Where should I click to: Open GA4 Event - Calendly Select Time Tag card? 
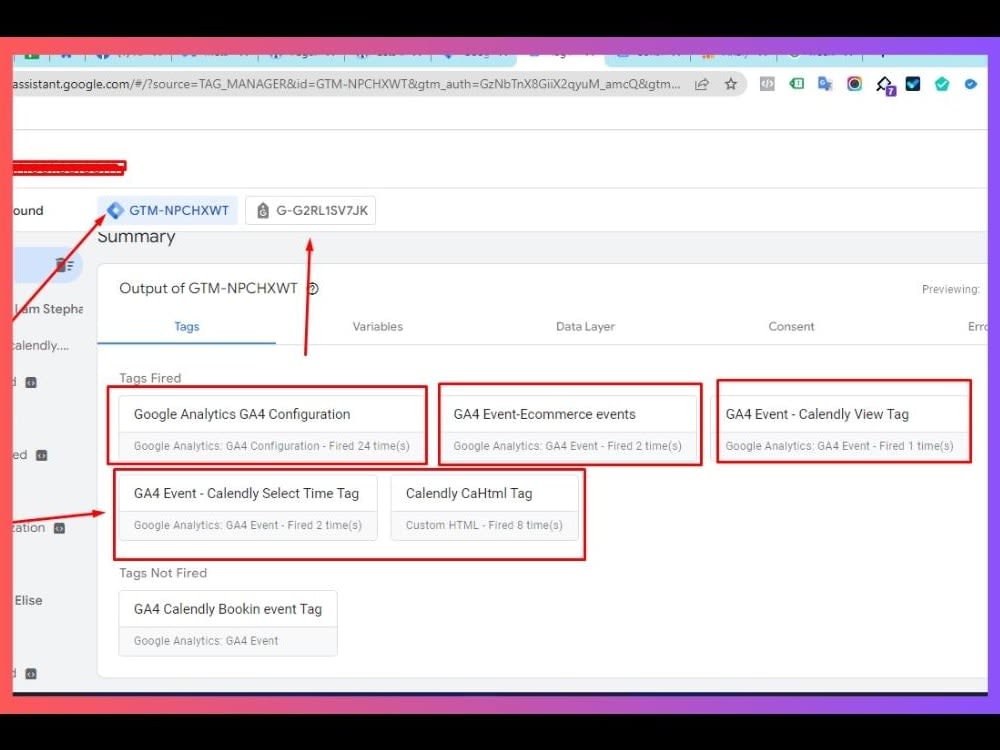pos(248,508)
